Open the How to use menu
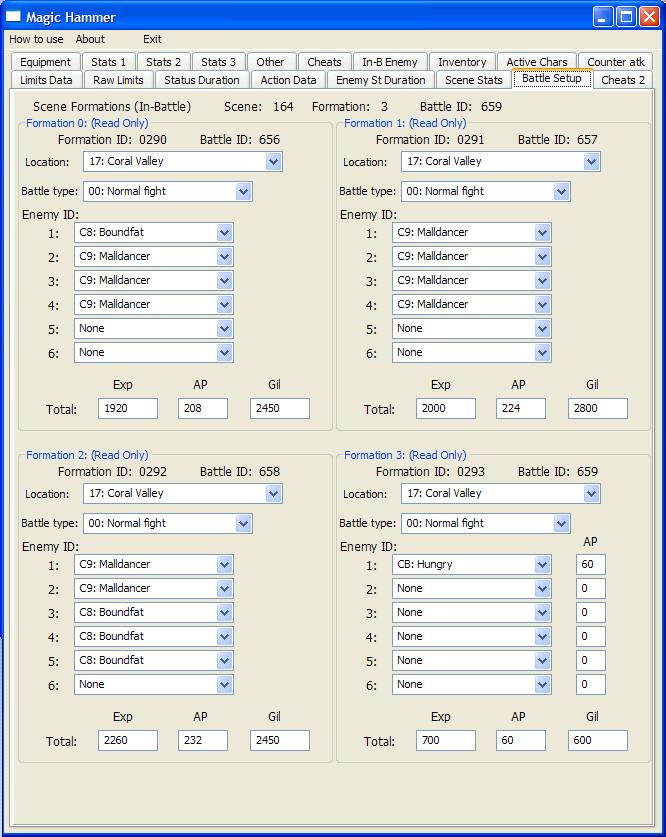 coord(36,39)
